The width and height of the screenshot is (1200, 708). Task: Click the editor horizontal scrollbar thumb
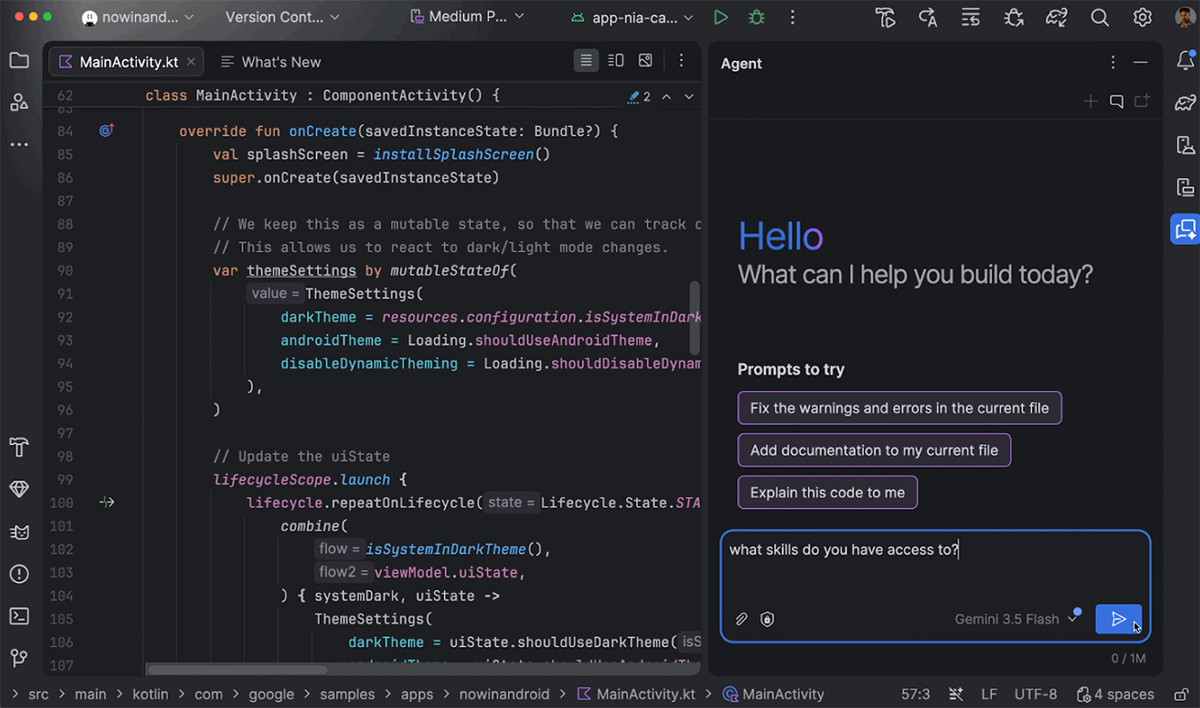coord(237,670)
